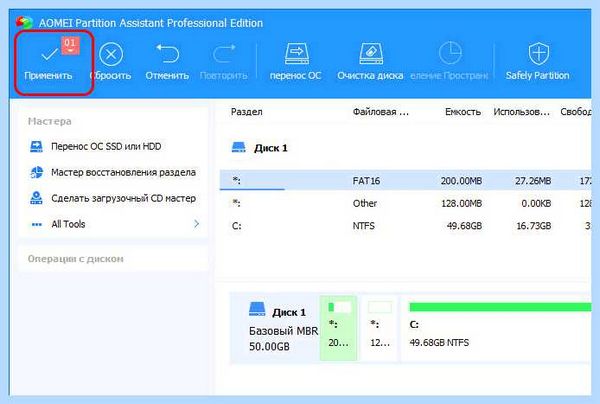Select the C: 49.68GB NTFS block in disk map
600x404 pixels.
pos(497,328)
